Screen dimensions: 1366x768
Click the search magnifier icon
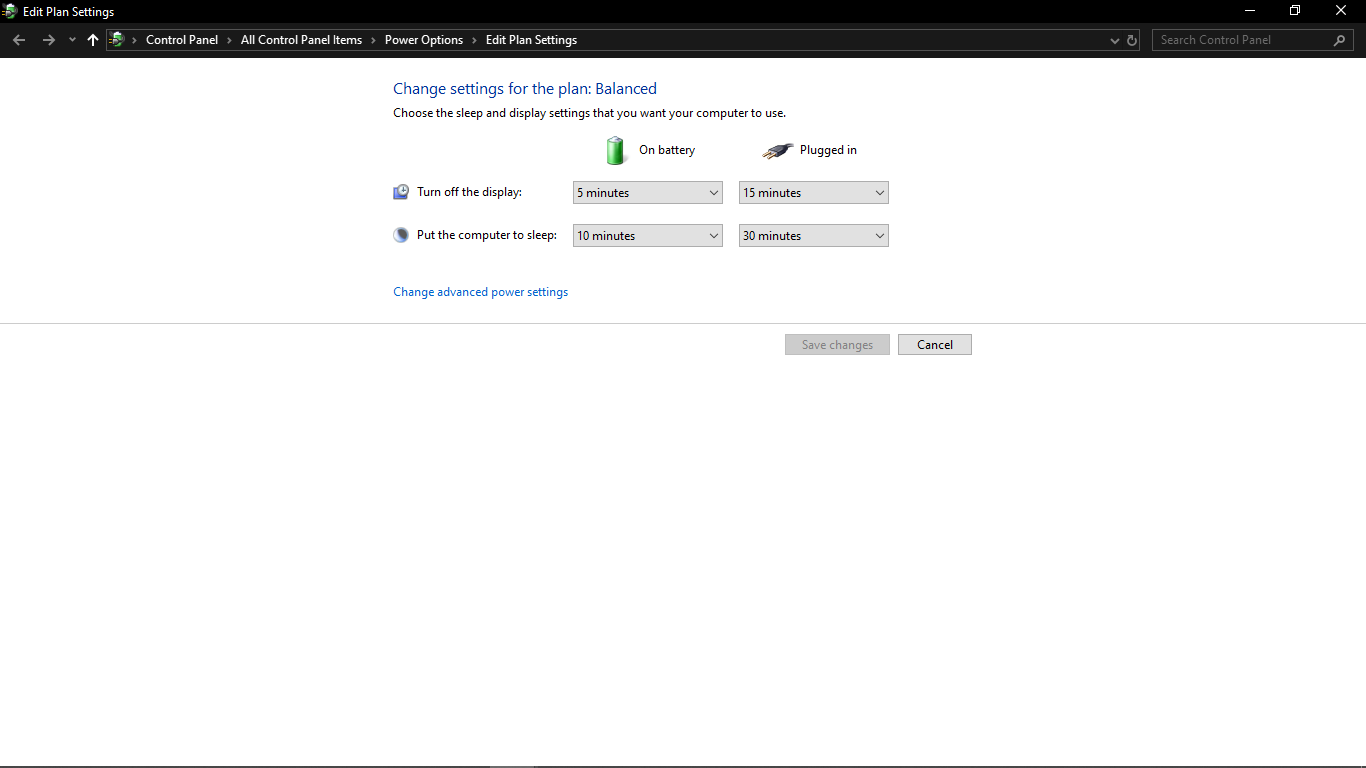click(x=1340, y=40)
